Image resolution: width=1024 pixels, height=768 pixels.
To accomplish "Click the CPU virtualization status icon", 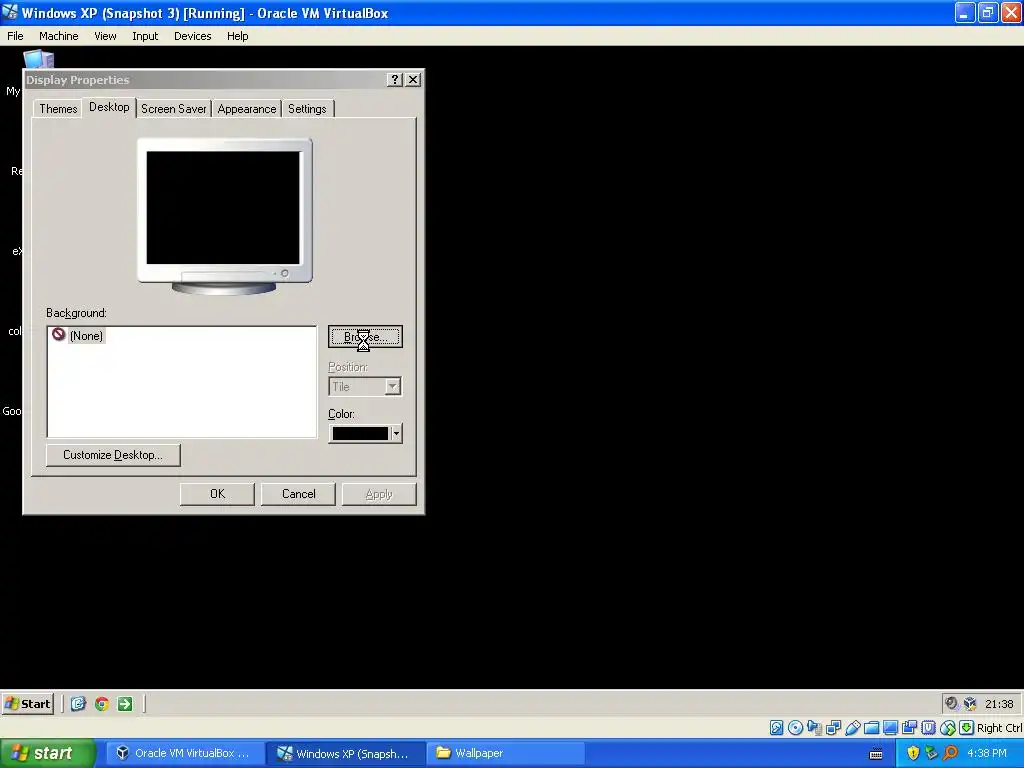I will click(x=928, y=728).
